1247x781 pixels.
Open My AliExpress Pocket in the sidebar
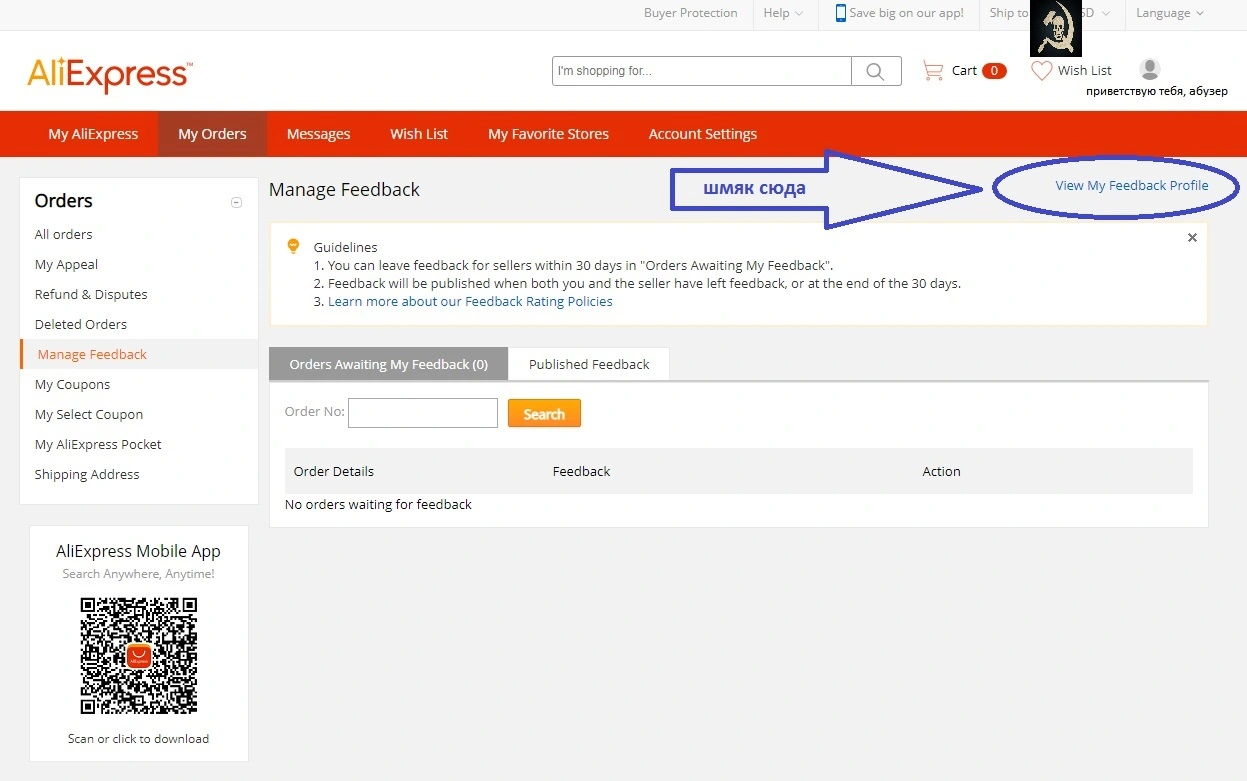(98, 444)
